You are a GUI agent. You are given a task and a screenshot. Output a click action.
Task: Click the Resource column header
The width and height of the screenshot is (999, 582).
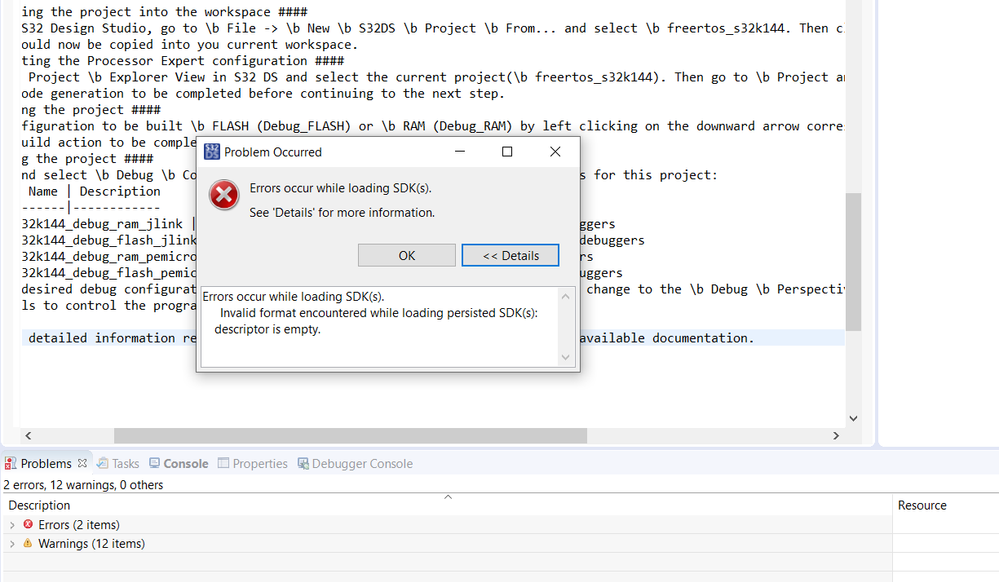tap(921, 505)
